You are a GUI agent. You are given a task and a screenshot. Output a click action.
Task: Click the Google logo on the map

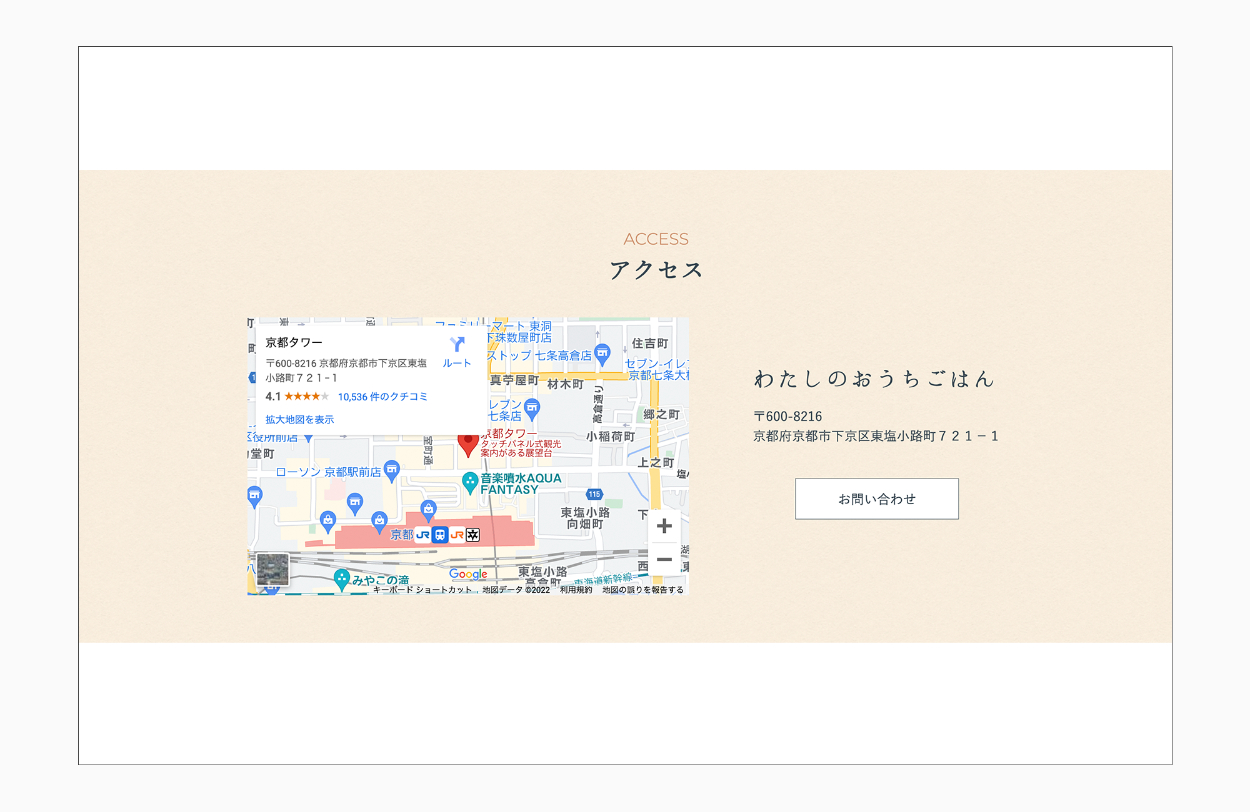point(468,574)
